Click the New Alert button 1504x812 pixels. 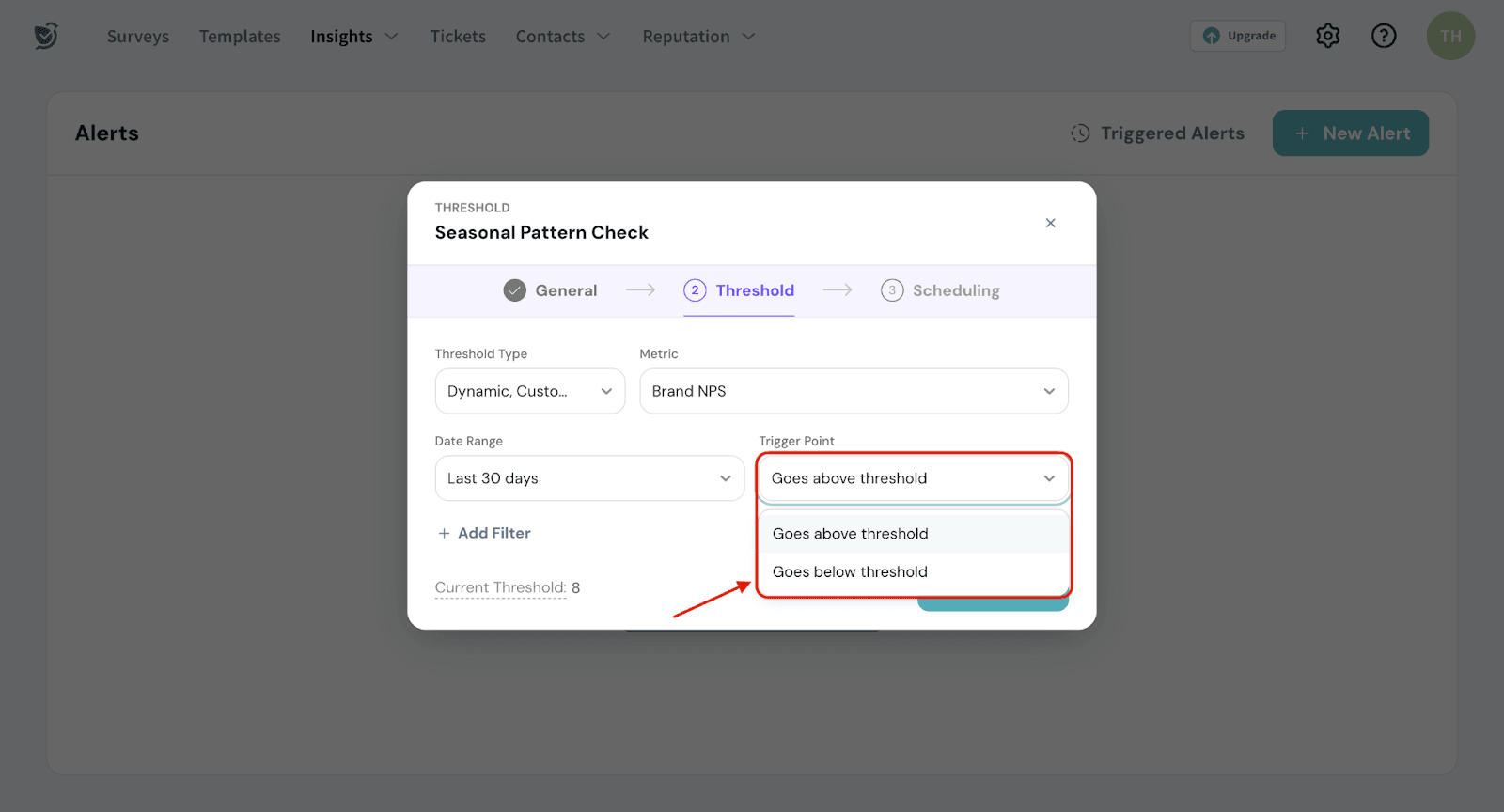point(1350,133)
